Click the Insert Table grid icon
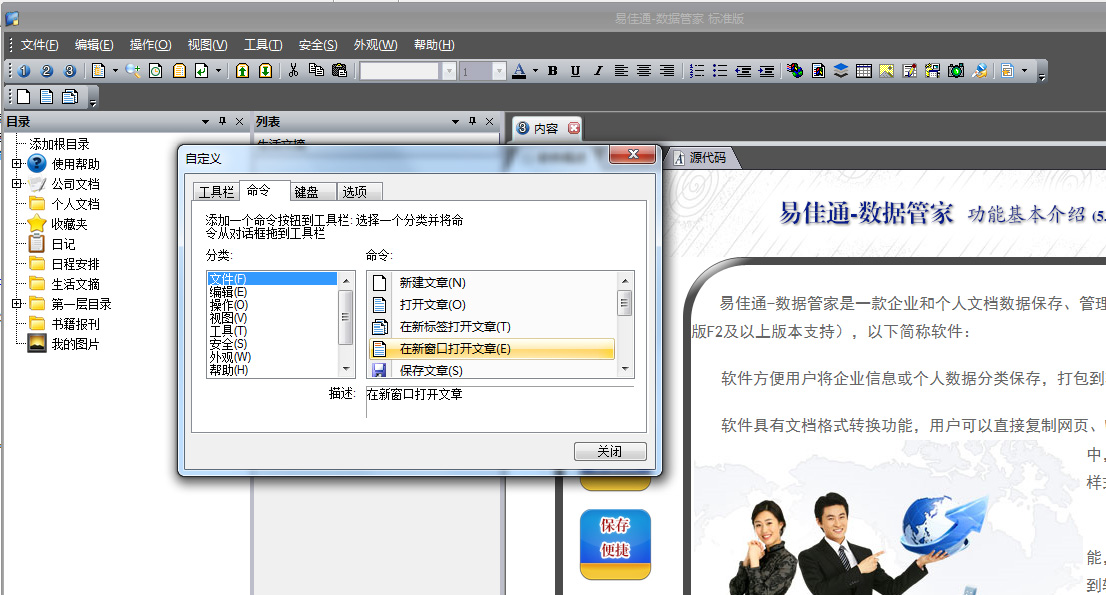This screenshot has width=1106, height=595. 864,71
